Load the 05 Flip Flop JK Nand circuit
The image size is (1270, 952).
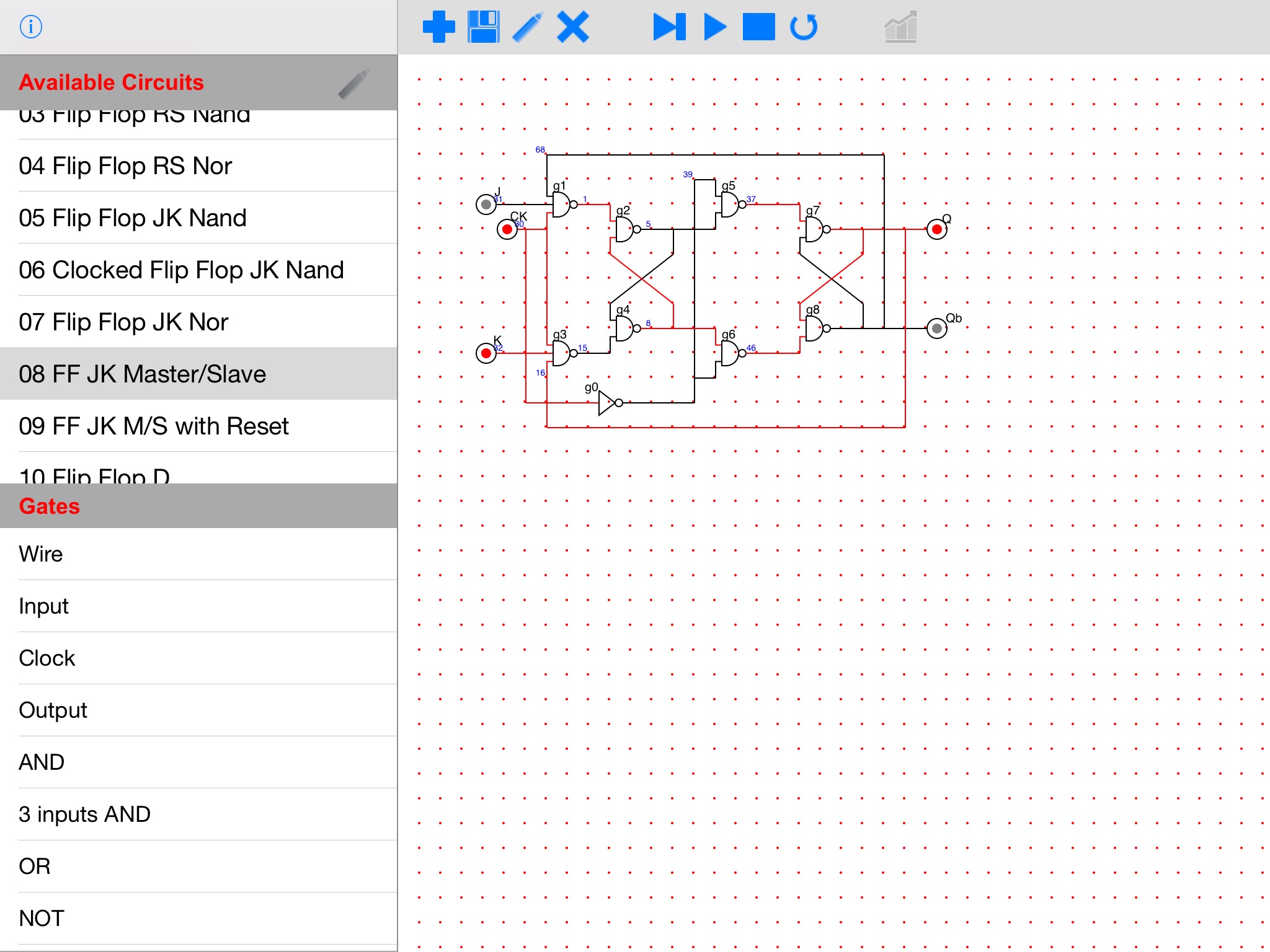pos(198,218)
